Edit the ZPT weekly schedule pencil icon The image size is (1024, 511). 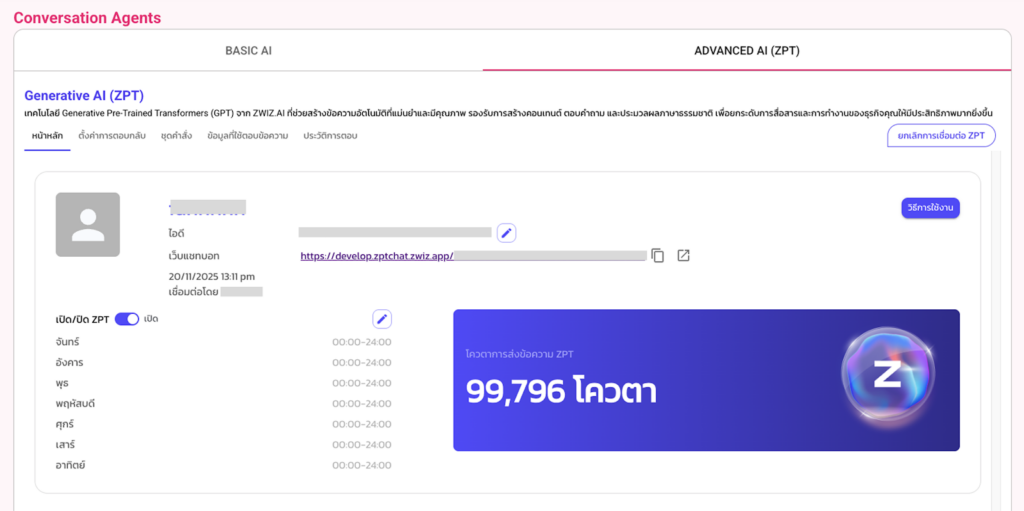382,319
